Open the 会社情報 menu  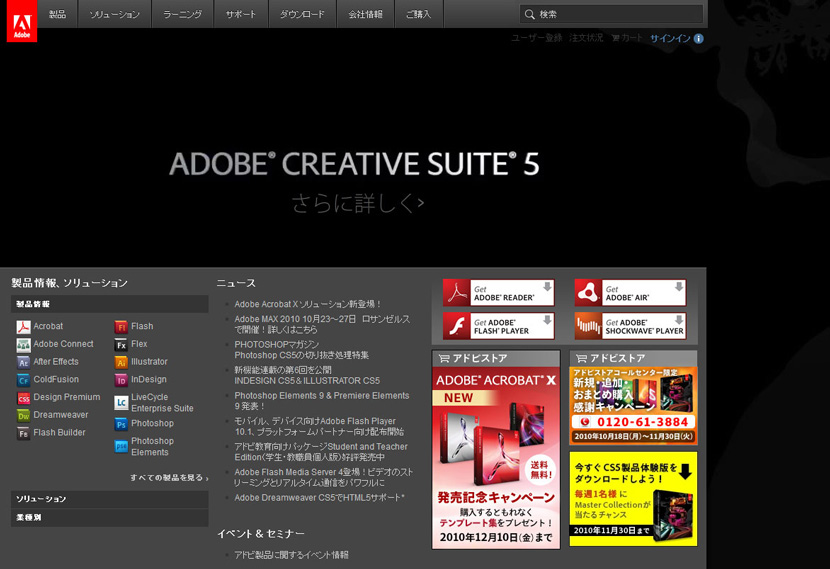click(365, 14)
